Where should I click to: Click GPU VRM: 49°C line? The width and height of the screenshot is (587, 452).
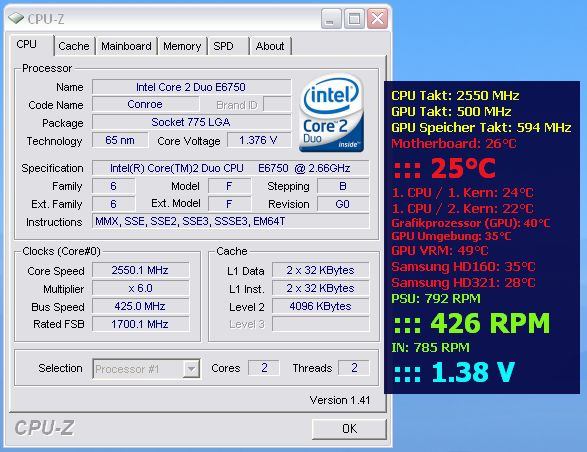pos(440,251)
